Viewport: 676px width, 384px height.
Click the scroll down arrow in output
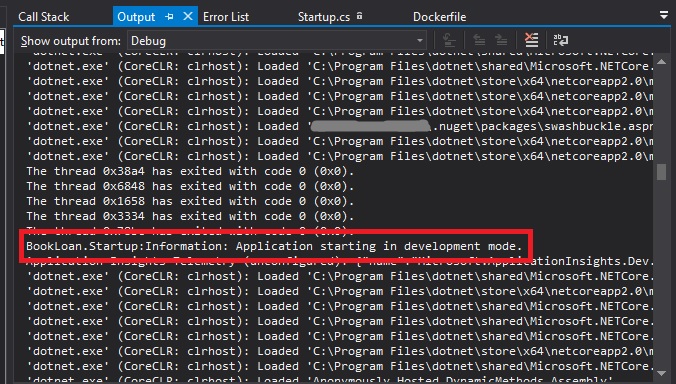[x=661, y=373]
